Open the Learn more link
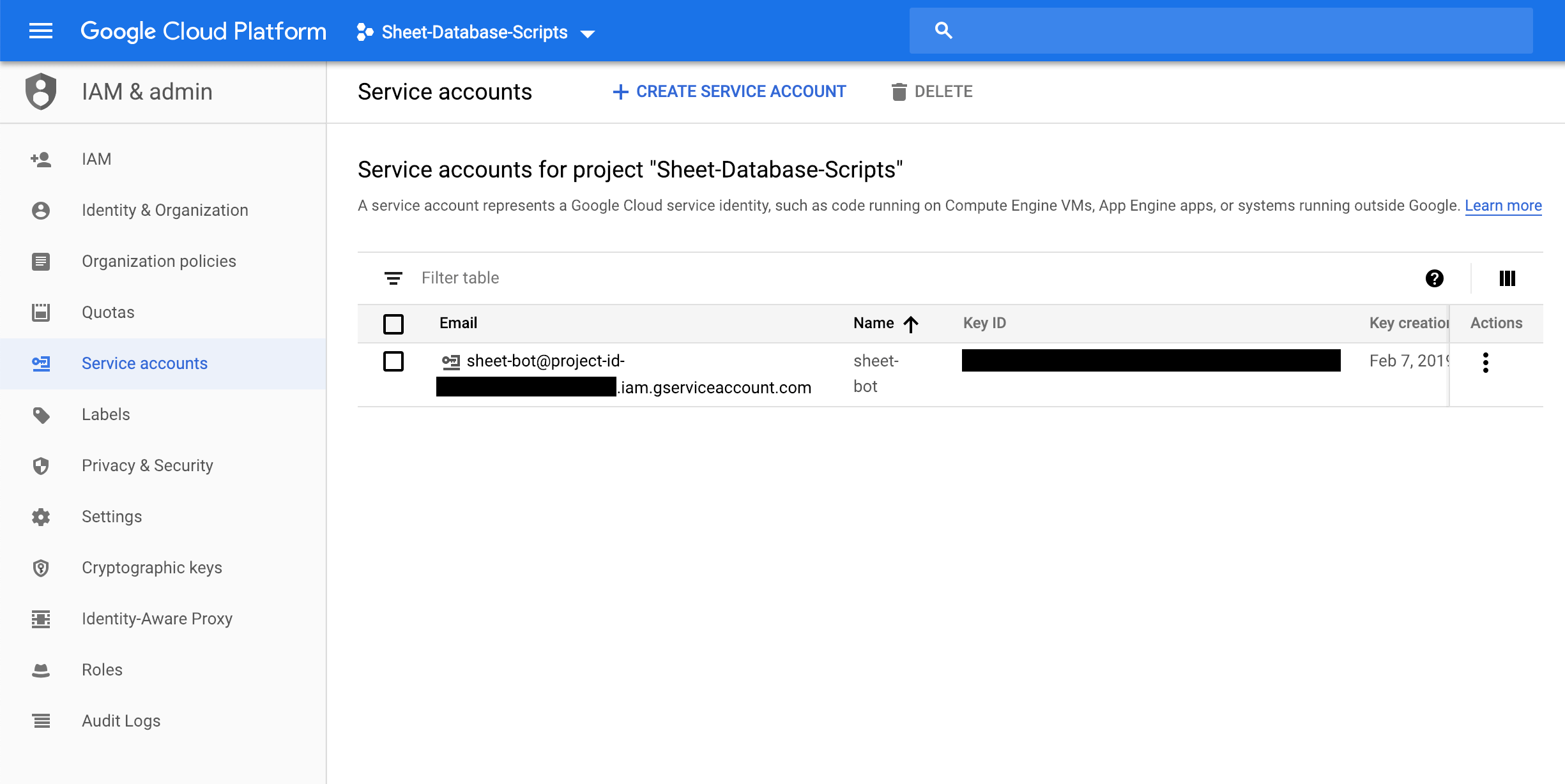Viewport: 1565px width, 784px height. point(1502,206)
